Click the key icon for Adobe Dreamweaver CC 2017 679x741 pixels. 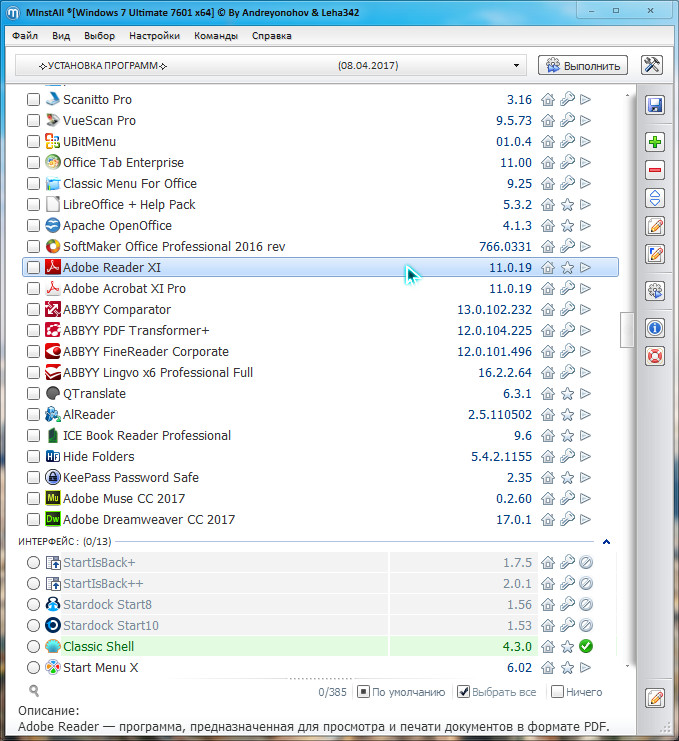point(567,519)
